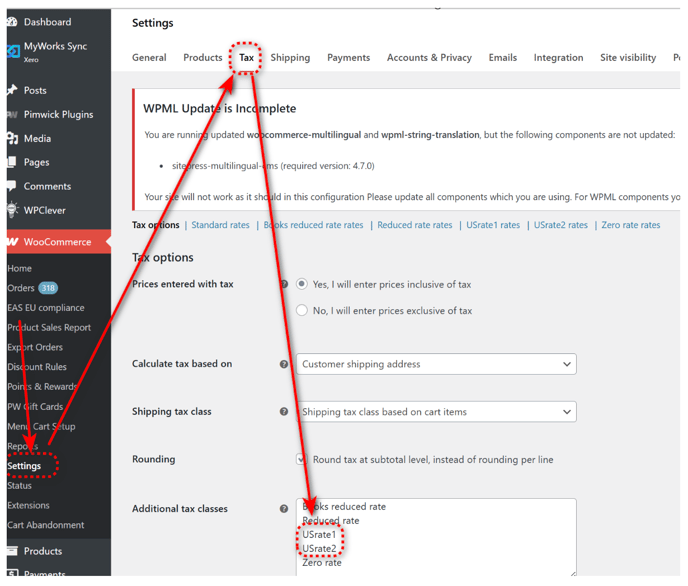Open Points & Rewards submenu

(42, 386)
